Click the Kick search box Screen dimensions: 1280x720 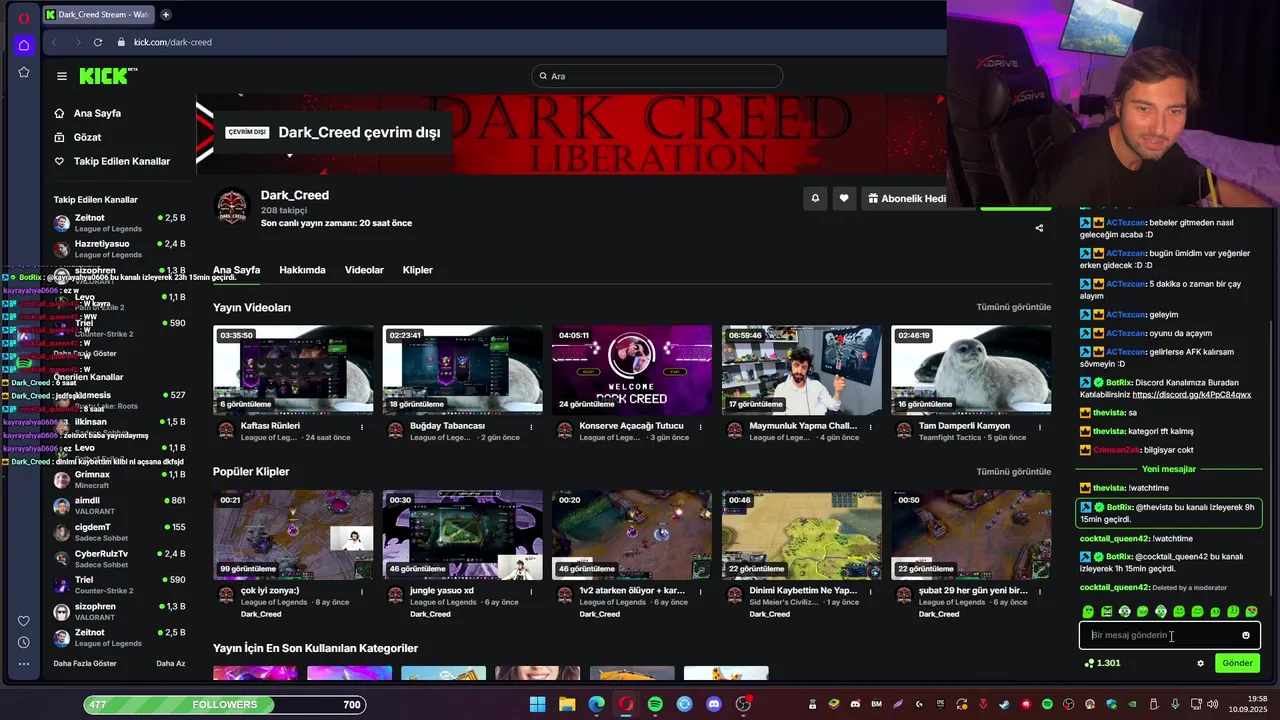coord(657,76)
